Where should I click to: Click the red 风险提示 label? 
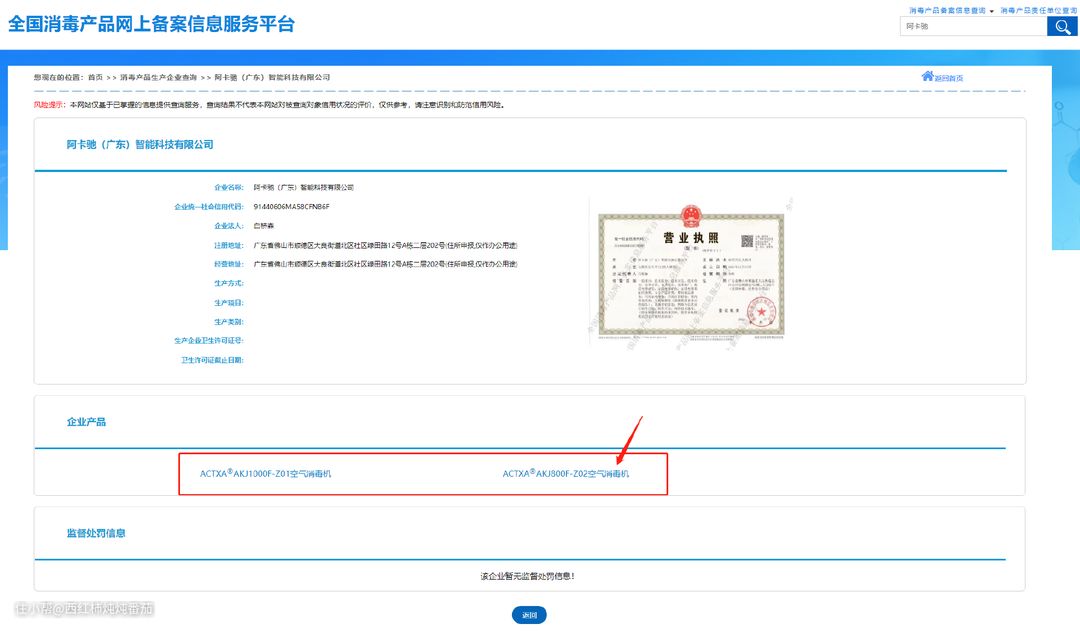click(x=48, y=105)
